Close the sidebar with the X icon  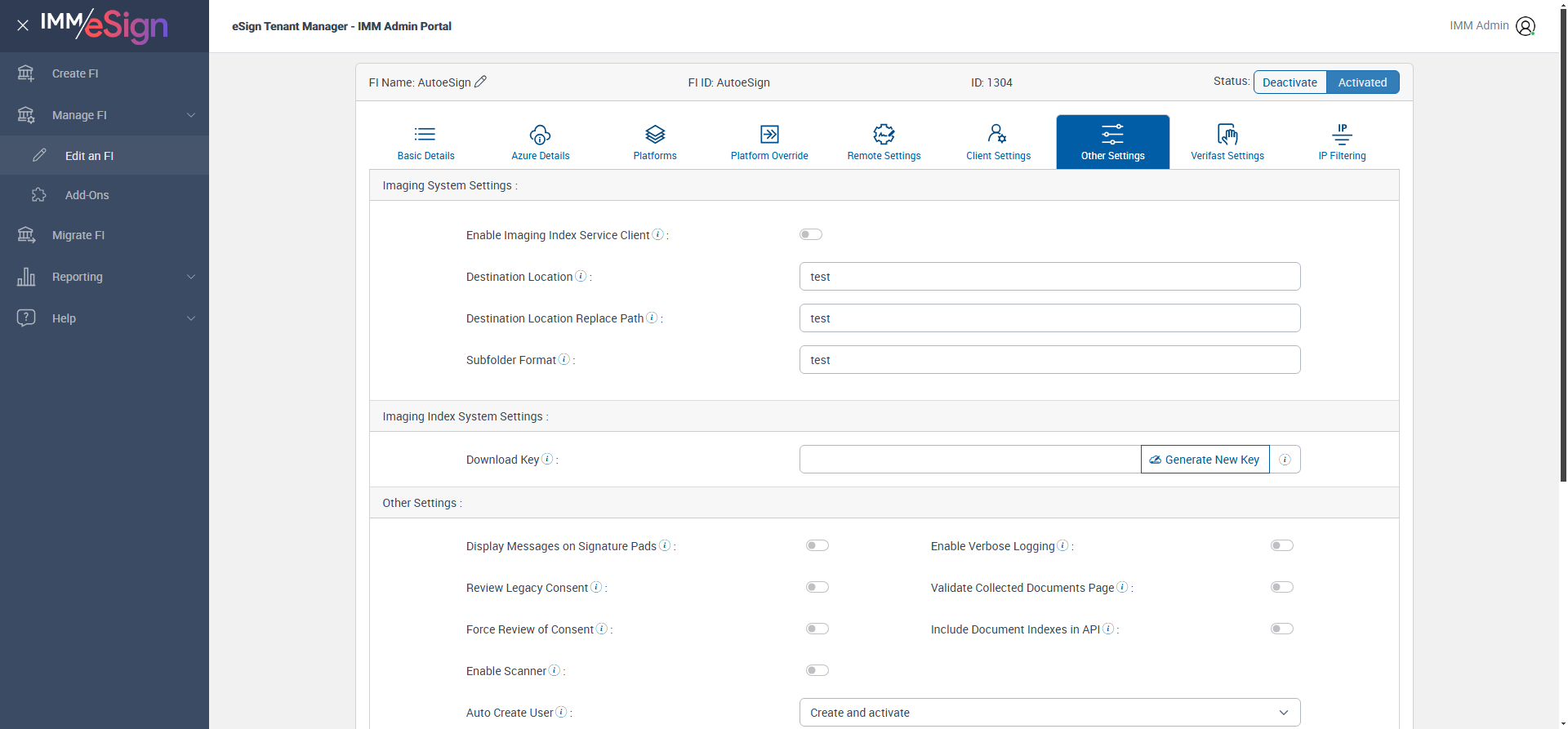[23, 25]
